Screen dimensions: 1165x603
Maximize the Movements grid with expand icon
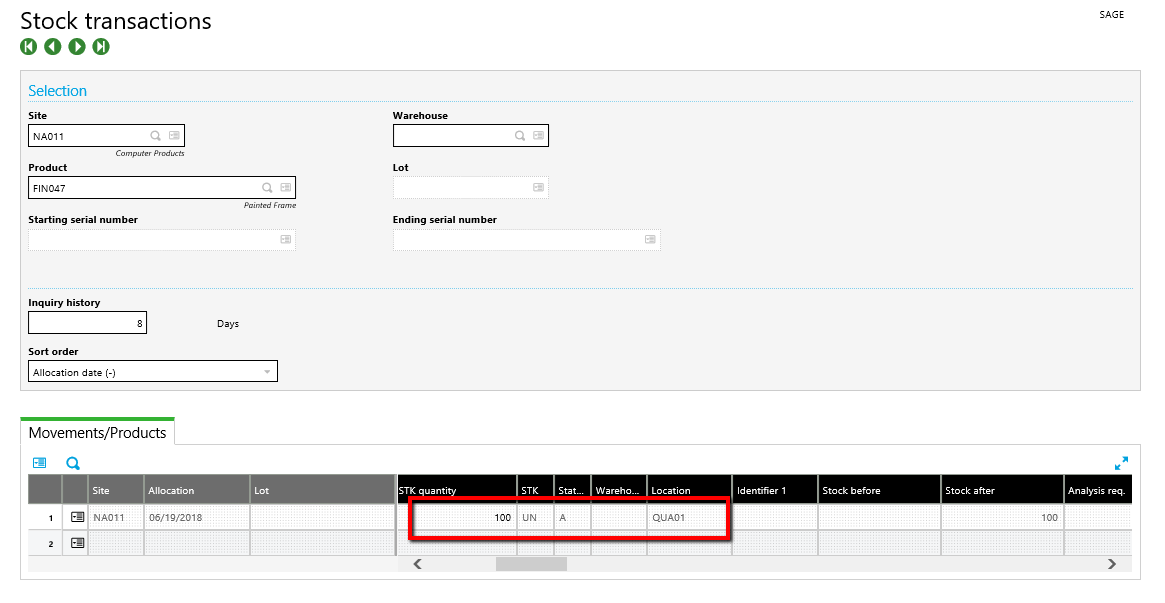[1121, 463]
